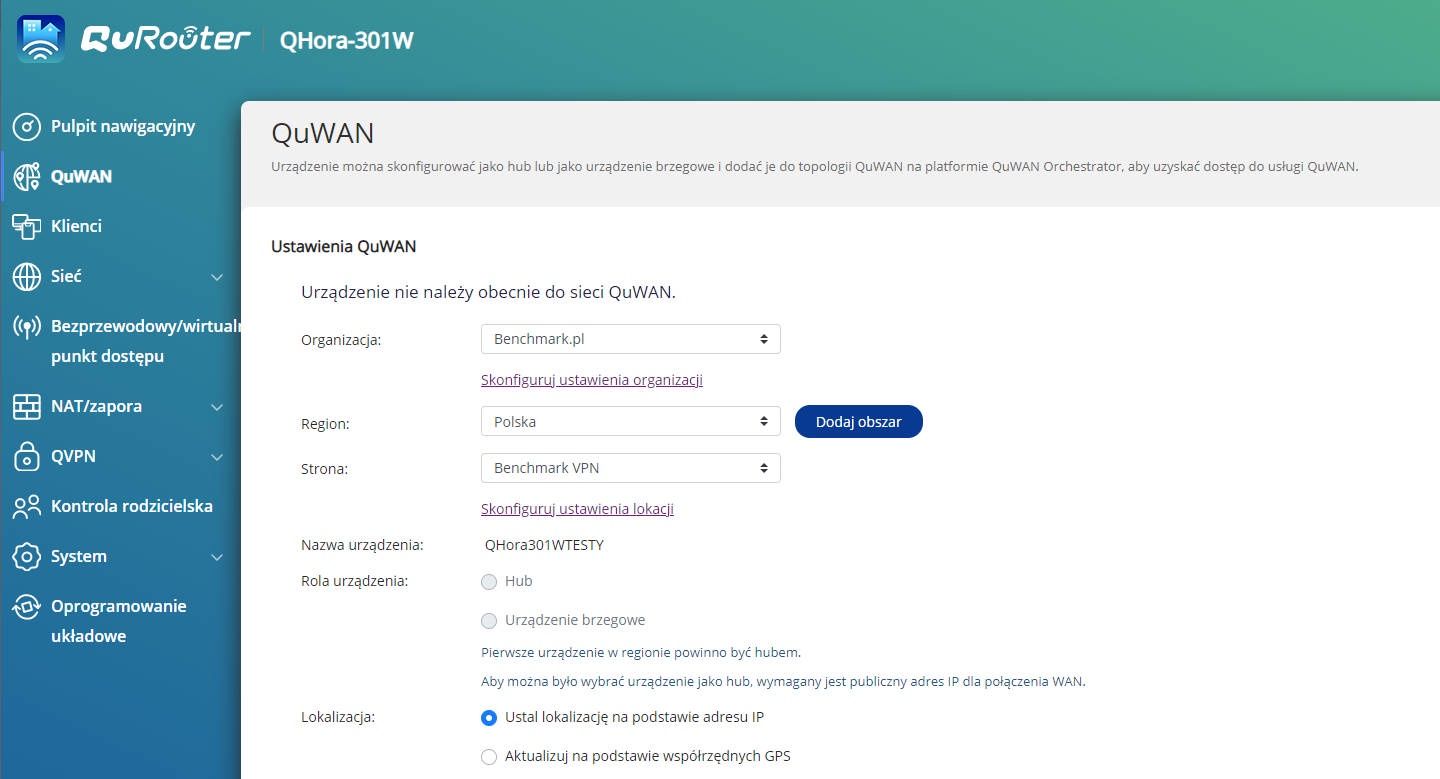Click the Pulpit nawigacyjny dashboard icon
The image size is (1440, 779).
pyautogui.click(x=26, y=127)
